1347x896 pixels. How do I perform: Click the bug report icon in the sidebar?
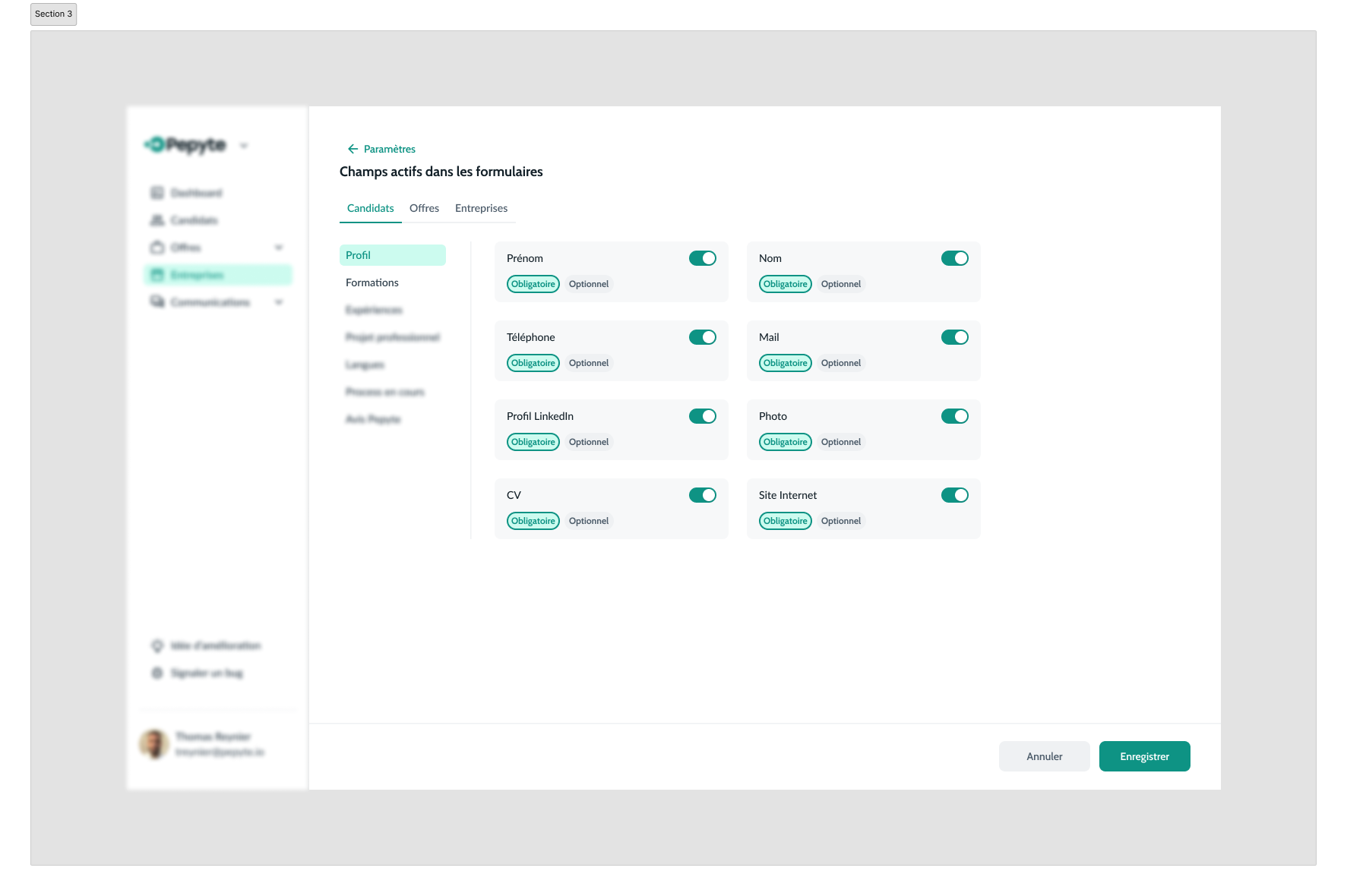157,673
